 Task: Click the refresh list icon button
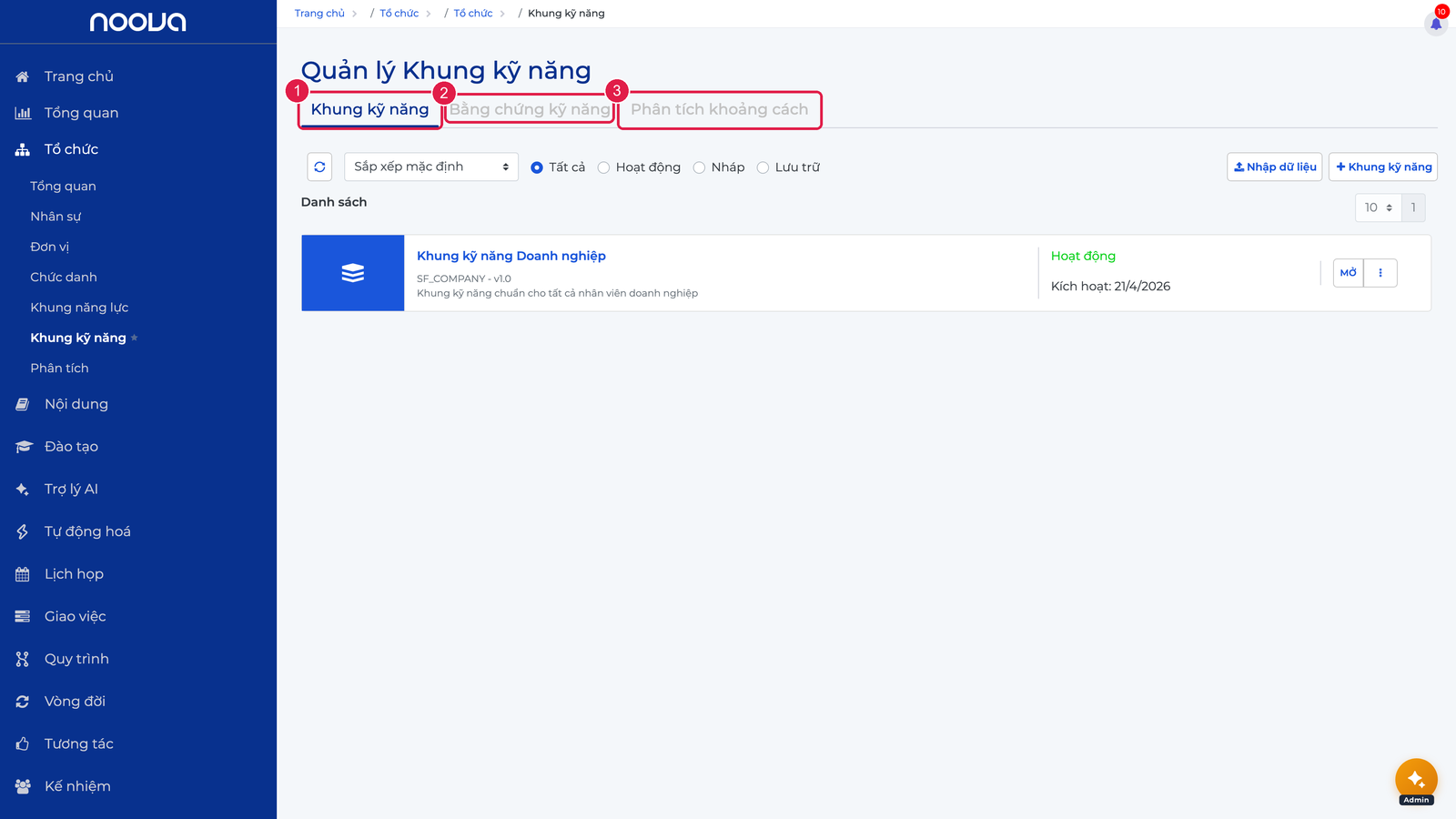(x=319, y=167)
